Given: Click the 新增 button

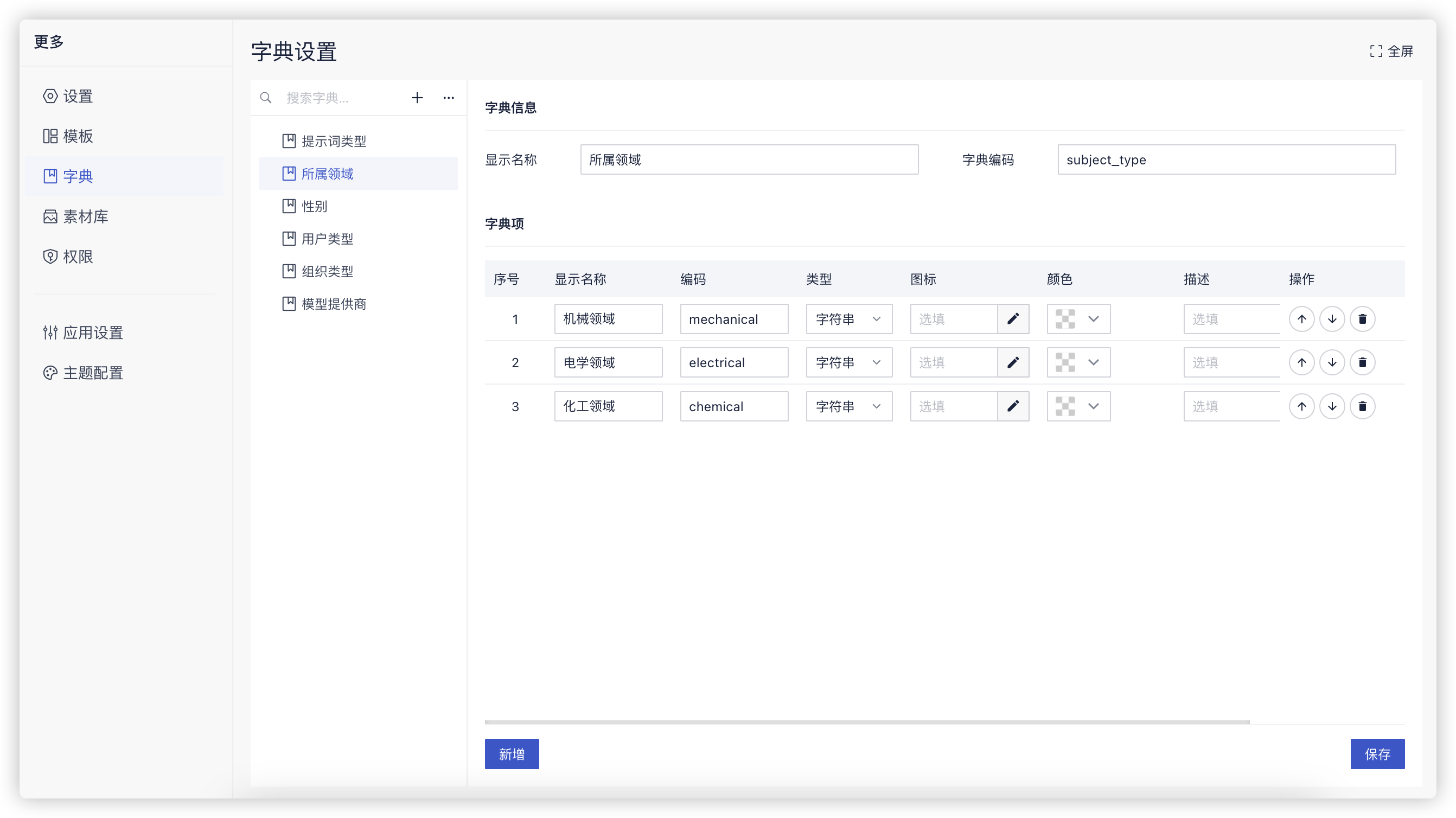Looking at the screenshot, I should (x=512, y=754).
